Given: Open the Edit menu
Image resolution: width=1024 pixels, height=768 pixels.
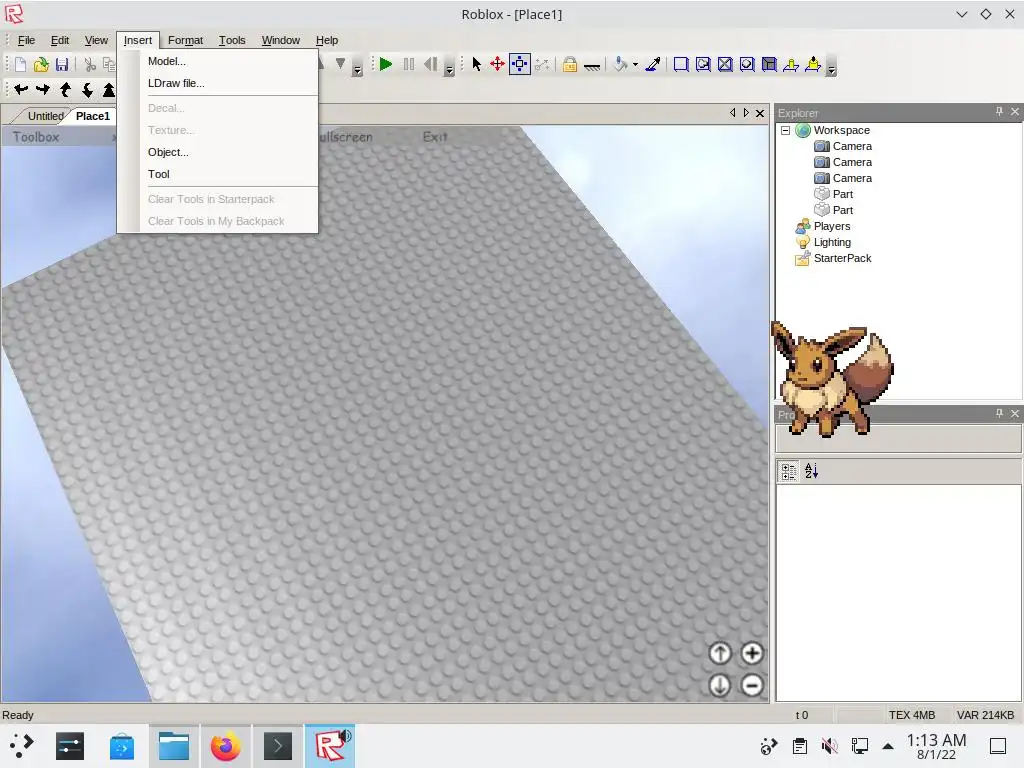Looking at the screenshot, I should pyautogui.click(x=60, y=40).
